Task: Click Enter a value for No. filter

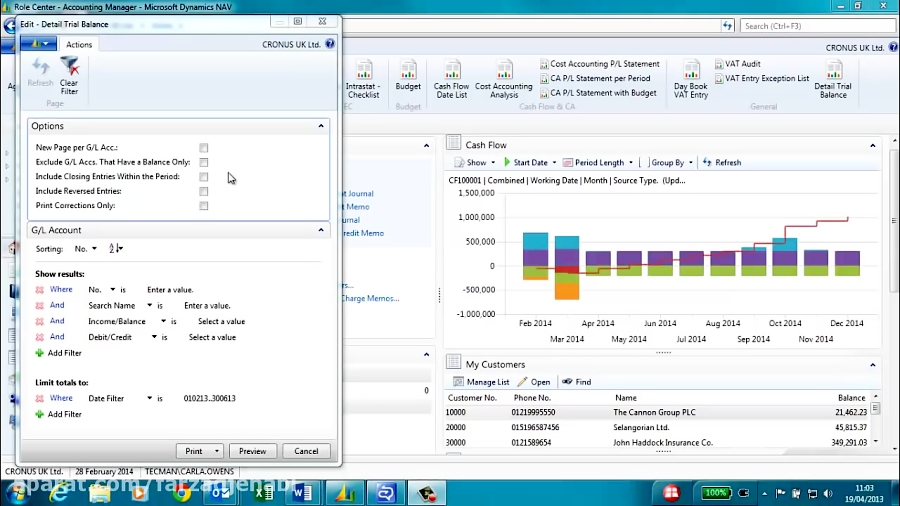Action: (170, 290)
